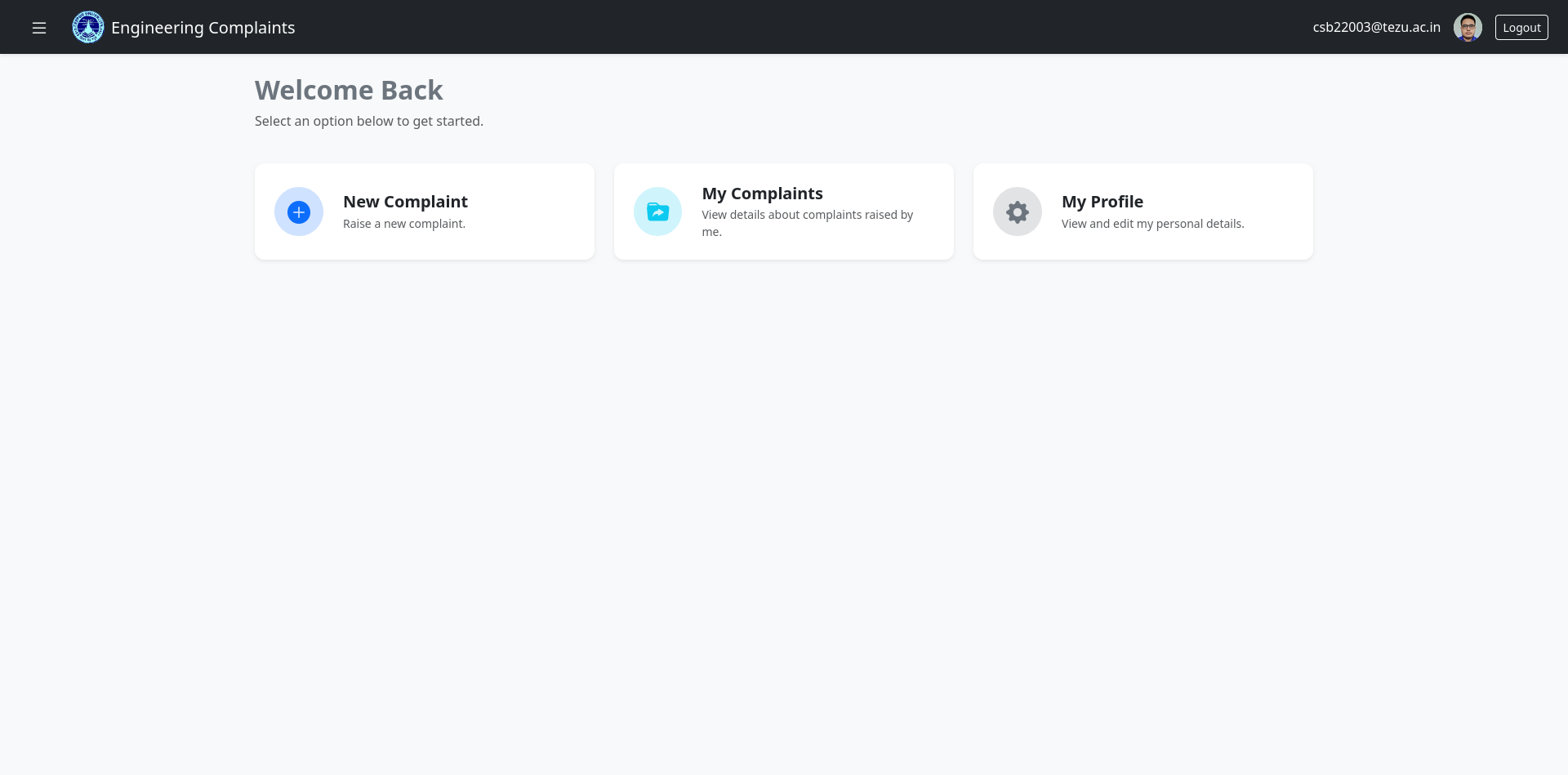The height and width of the screenshot is (775, 1568).
Task: Click 'View details about complaints raised by me.' text
Action: pyautogui.click(x=808, y=223)
